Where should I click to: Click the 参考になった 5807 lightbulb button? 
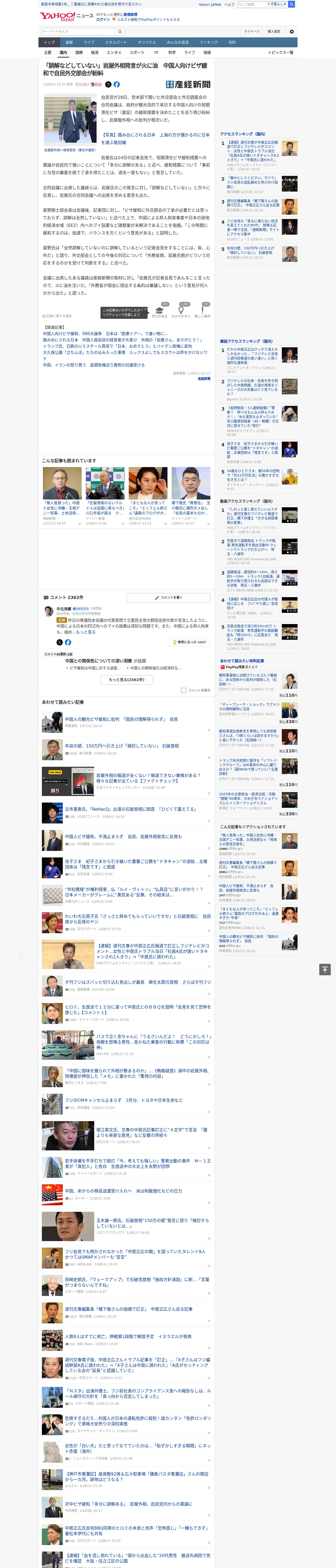(x=190, y=642)
